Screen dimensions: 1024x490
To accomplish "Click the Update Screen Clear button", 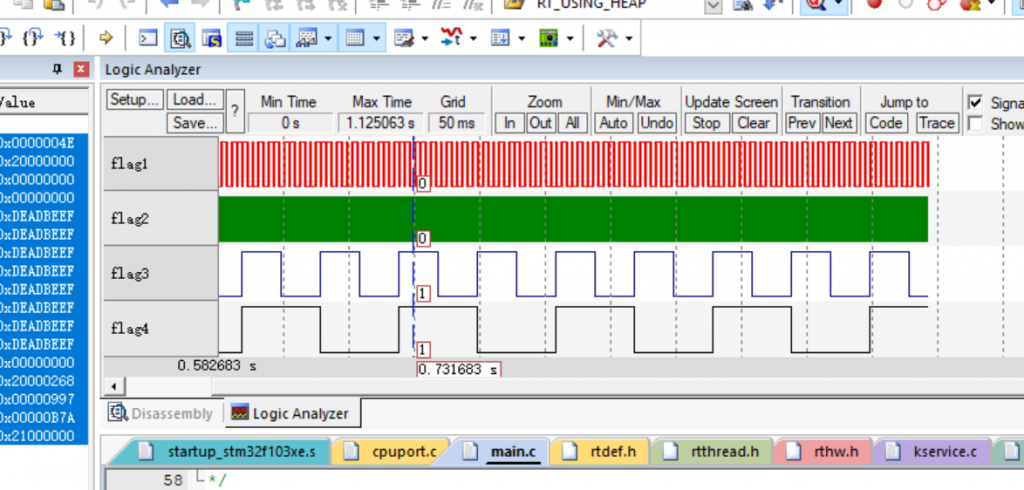I will pos(753,123).
